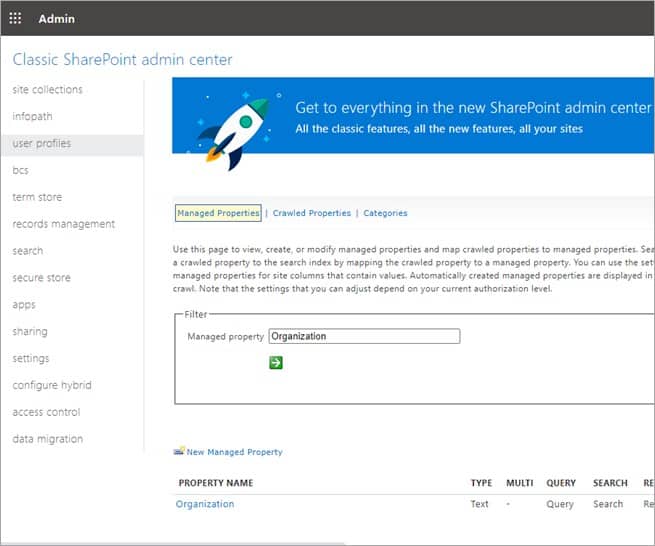Switch to the Managed Properties tab
The height and width of the screenshot is (546, 655).
pos(218,213)
